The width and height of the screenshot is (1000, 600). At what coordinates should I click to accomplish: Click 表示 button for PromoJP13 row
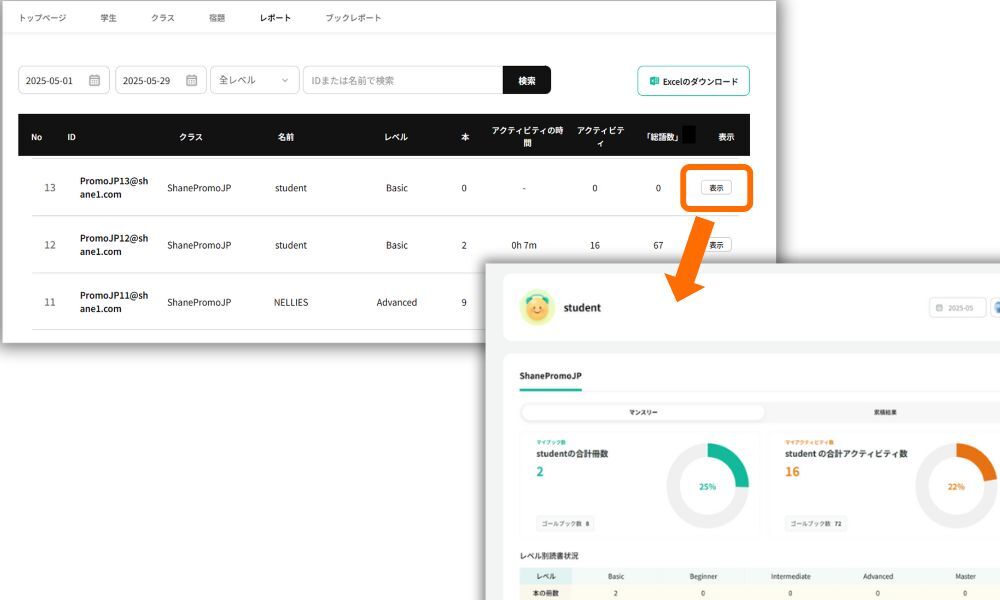(715, 188)
